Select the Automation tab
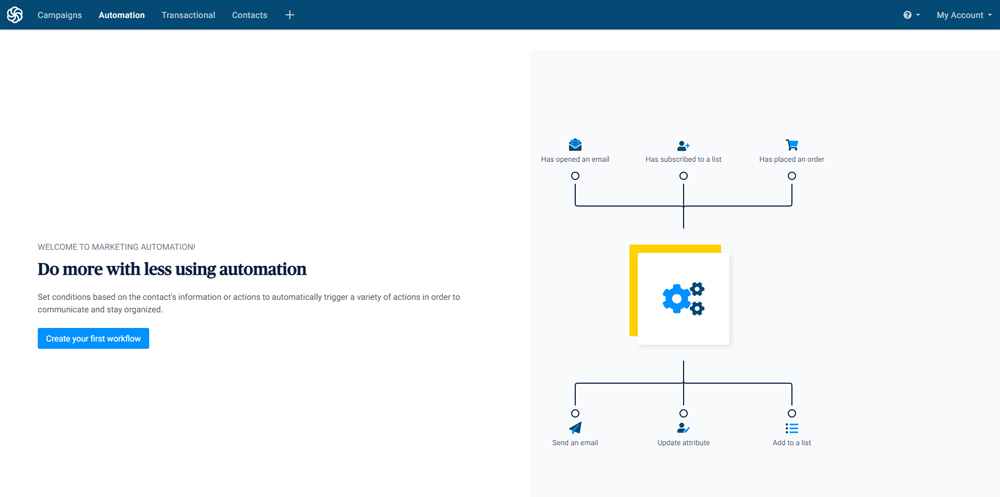This screenshot has width=1000, height=497. (121, 15)
